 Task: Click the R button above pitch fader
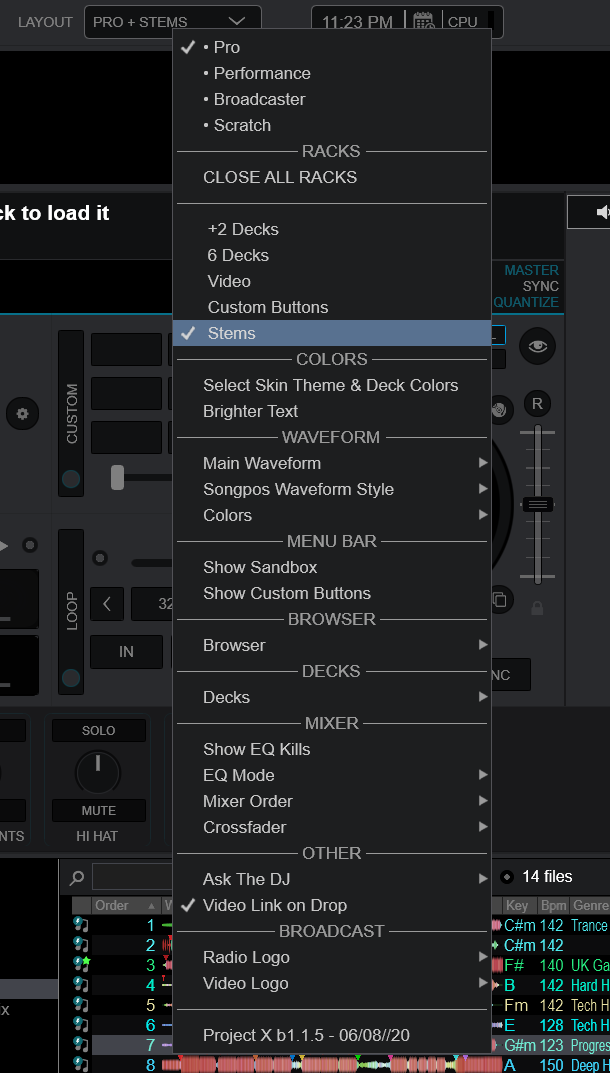pyautogui.click(x=537, y=404)
